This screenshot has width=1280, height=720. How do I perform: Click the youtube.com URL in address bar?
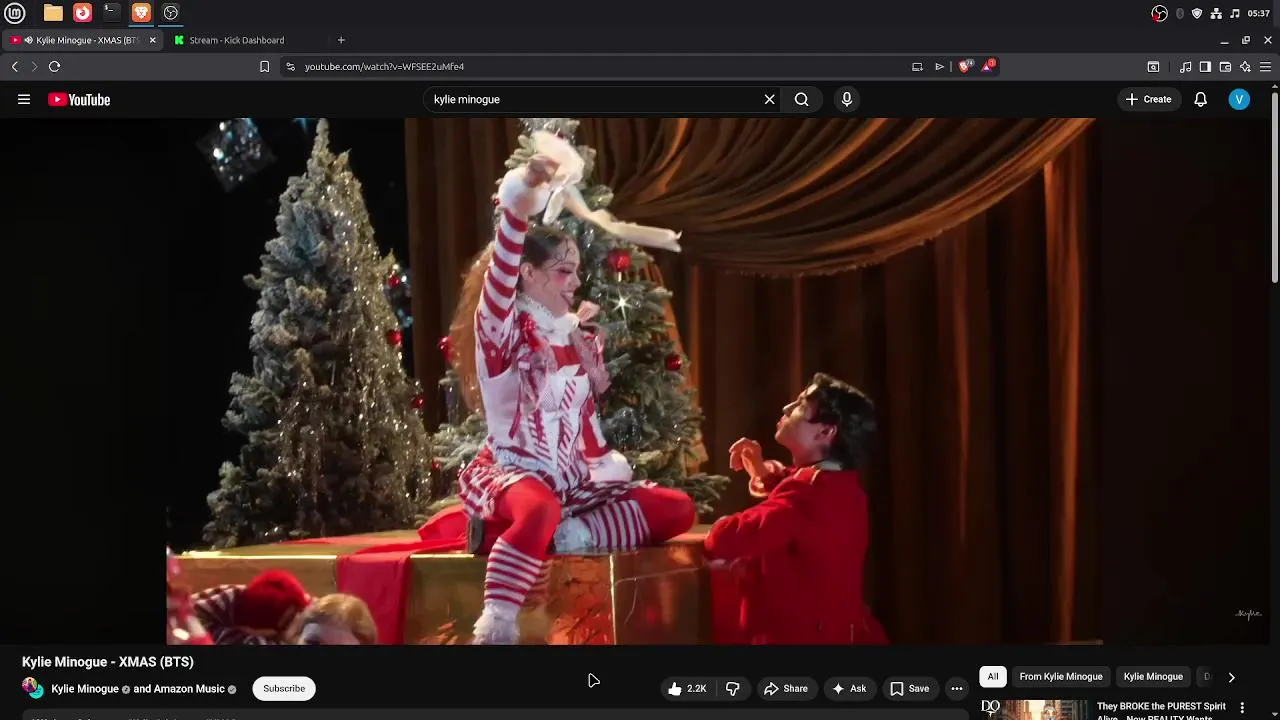pos(384,66)
